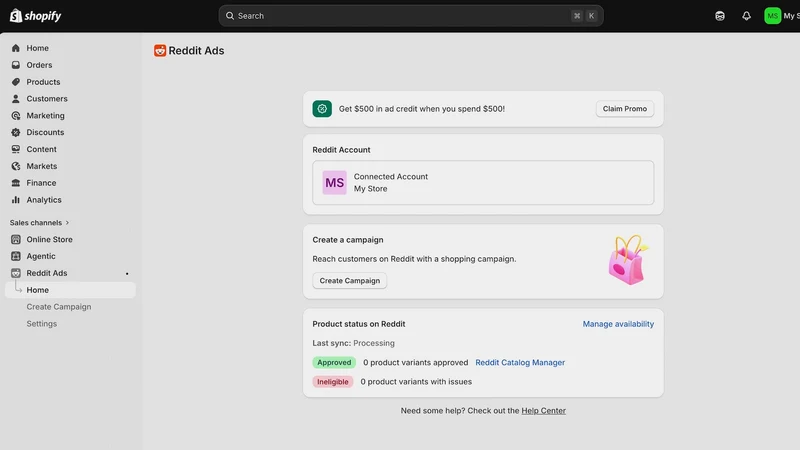Open the MS account avatar menu
Image resolution: width=800 pixels, height=450 pixels.
tap(772, 16)
